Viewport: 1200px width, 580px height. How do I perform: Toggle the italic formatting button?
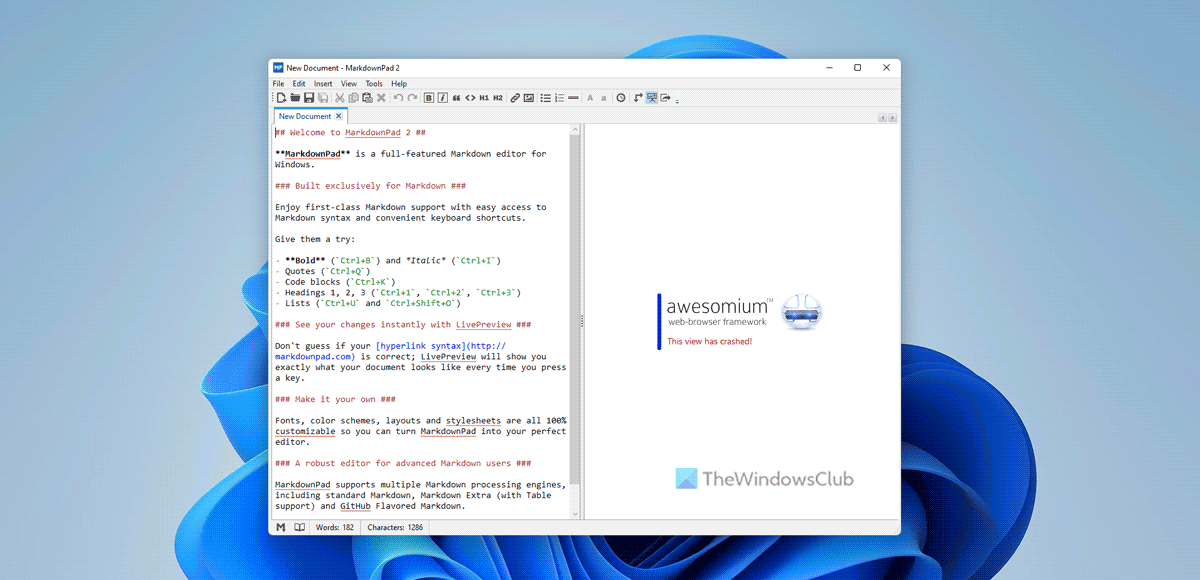click(442, 98)
